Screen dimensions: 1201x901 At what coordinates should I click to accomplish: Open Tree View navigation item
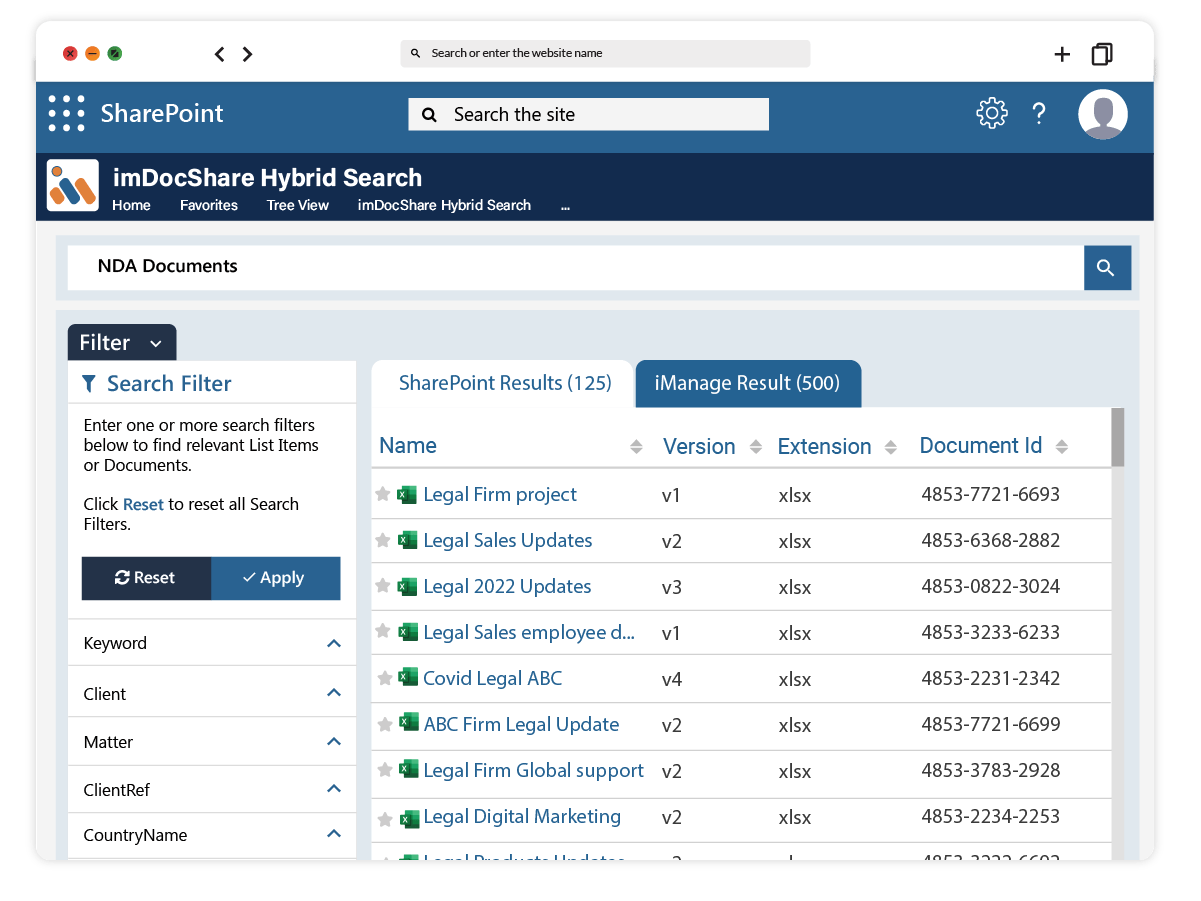point(298,205)
